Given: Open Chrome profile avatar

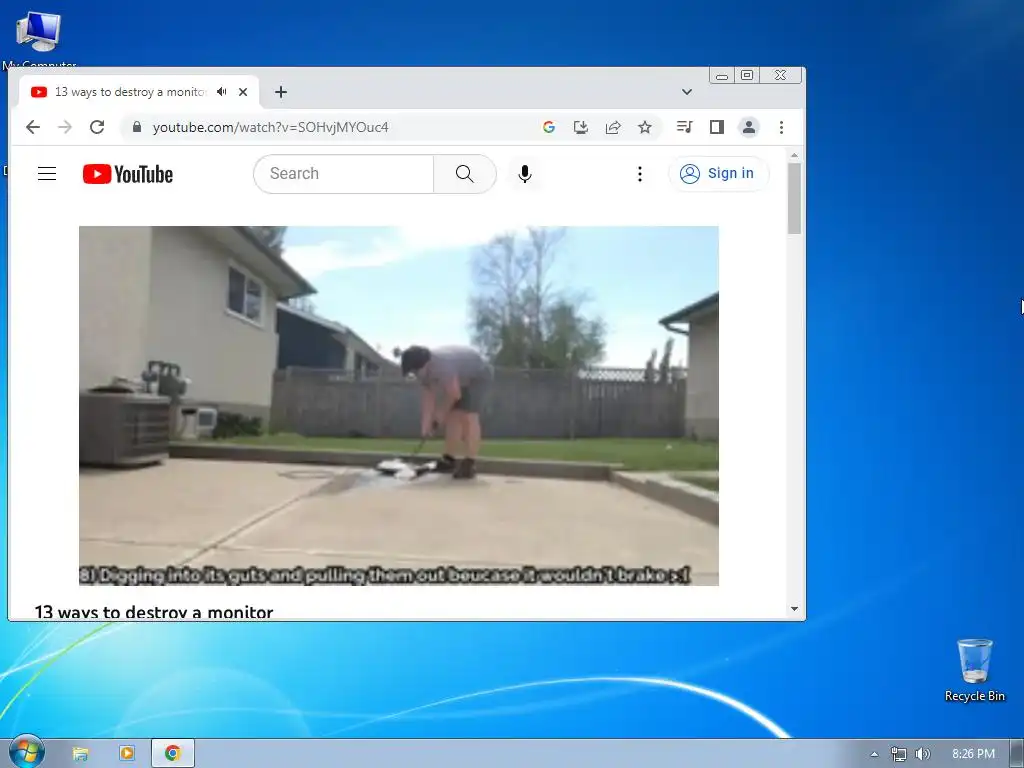Looking at the screenshot, I should [749, 127].
